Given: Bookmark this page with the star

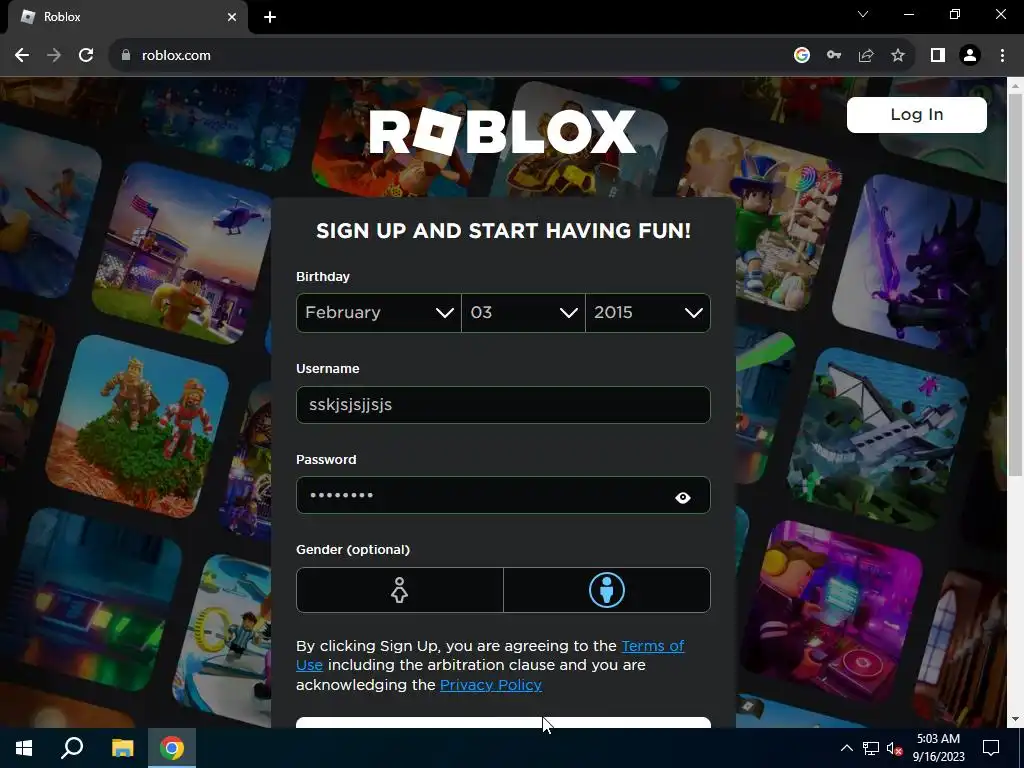Looking at the screenshot, I should tap(898, 56).
